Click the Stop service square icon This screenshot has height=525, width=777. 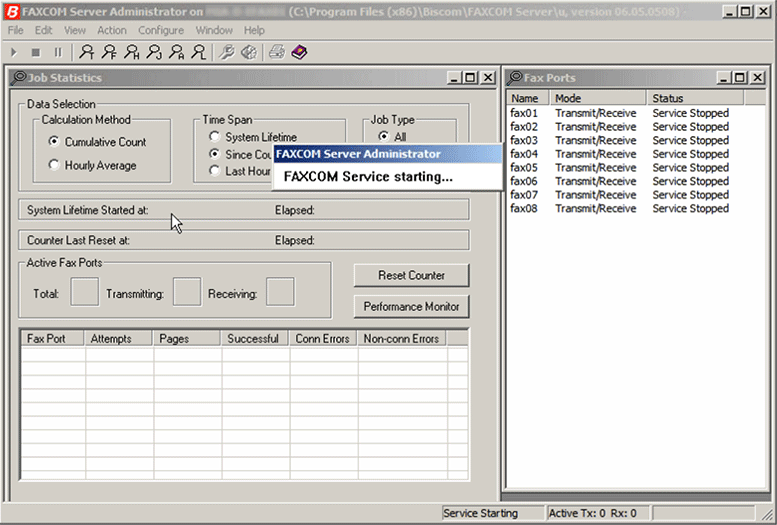pyautogui.click(x=36, y=52)
